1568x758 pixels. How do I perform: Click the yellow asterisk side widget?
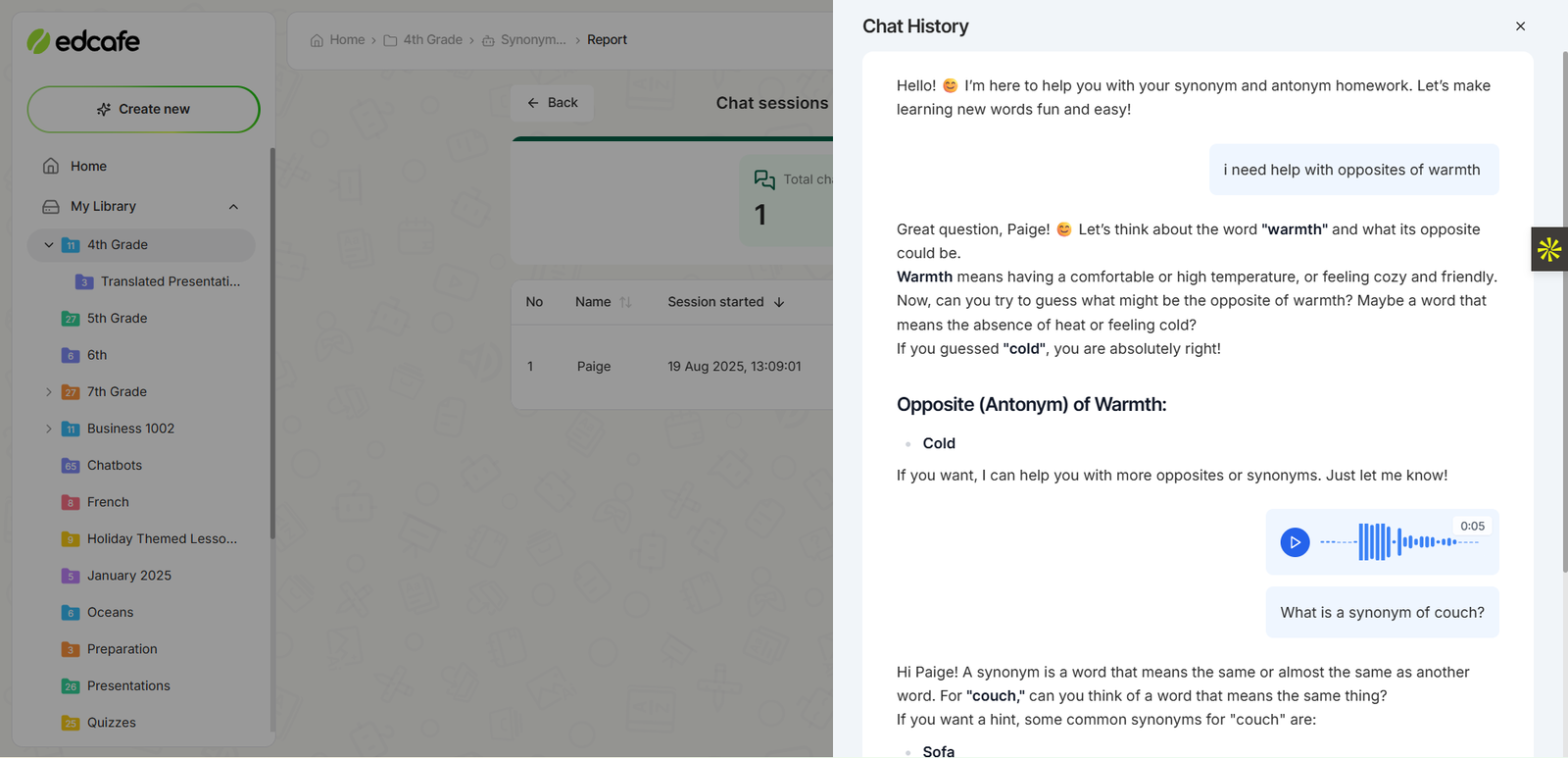click(1548, 249)
